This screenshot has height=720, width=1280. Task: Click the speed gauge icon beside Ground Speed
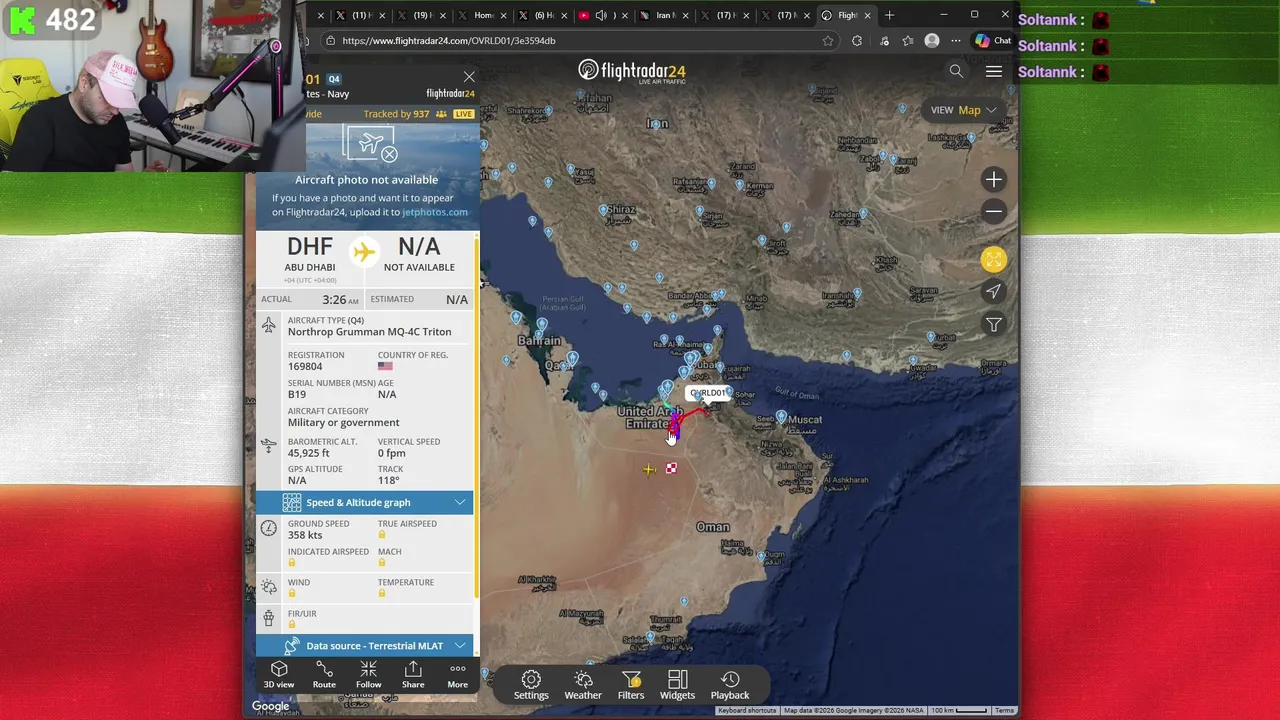pyautogui.click(x=269, y=528)
